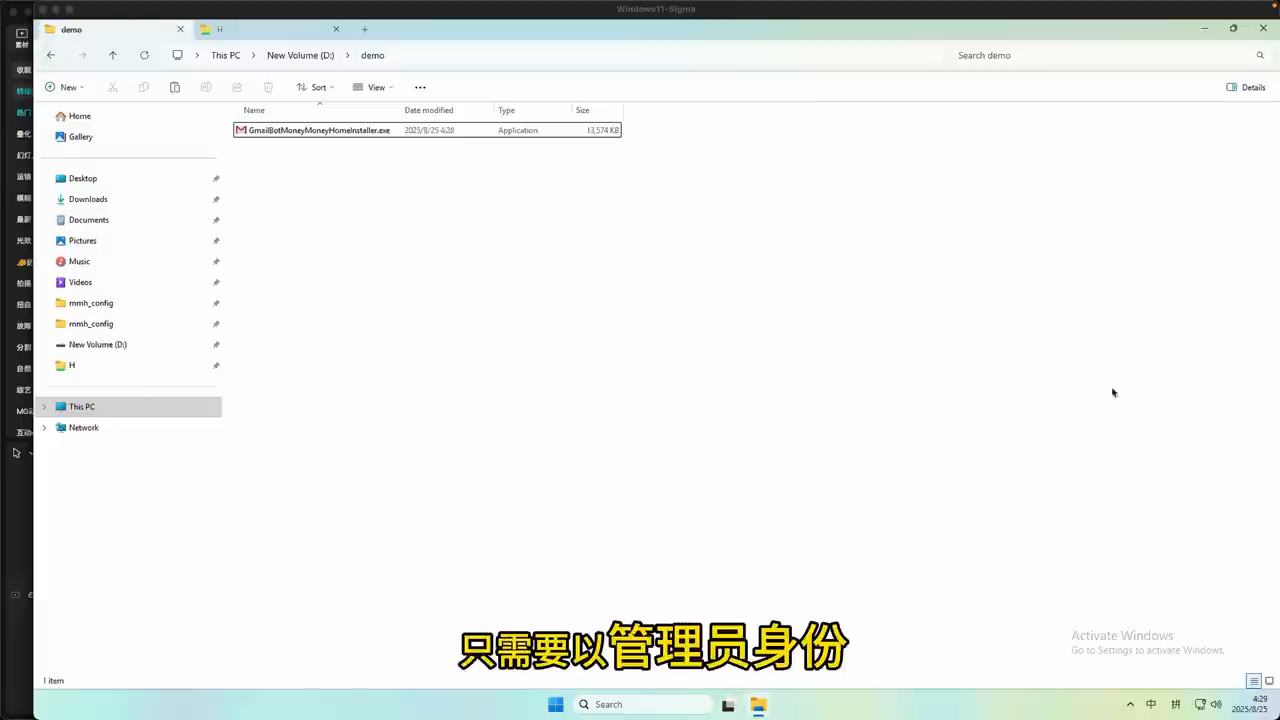Click the Gmail icon of the exe file
Image resolution: width=1280 pixels, height=720 pixels.
(241, 130)
